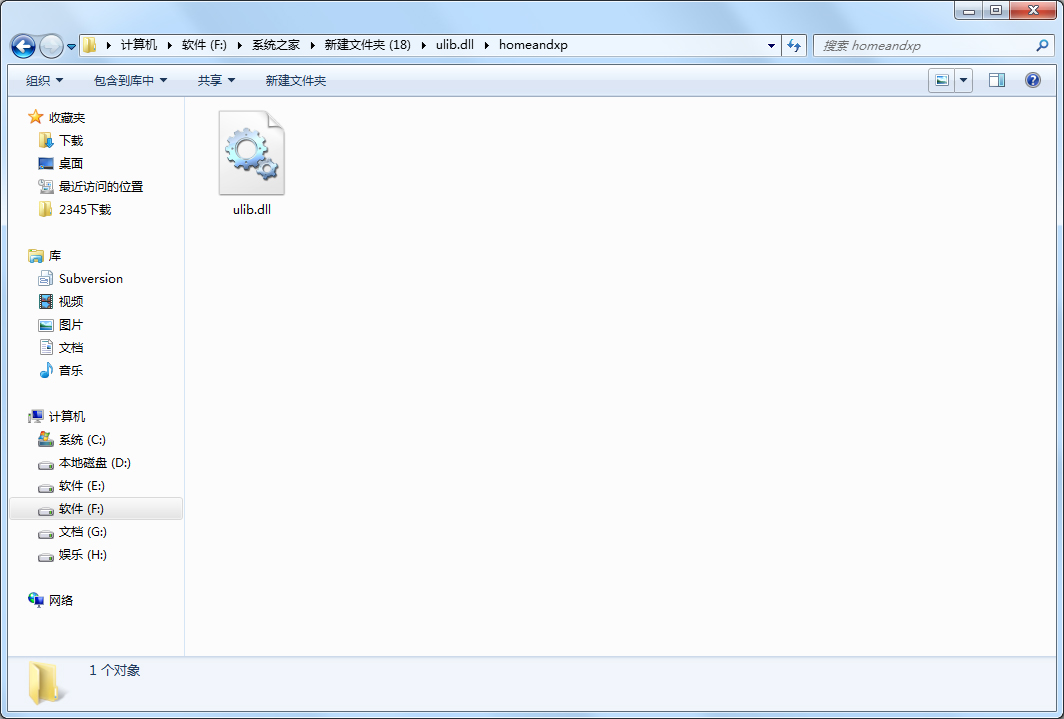
Task: Click 新建文件夹 (18) breadcrumb segment
Action: pyautogui.click(x=367, y=45)
